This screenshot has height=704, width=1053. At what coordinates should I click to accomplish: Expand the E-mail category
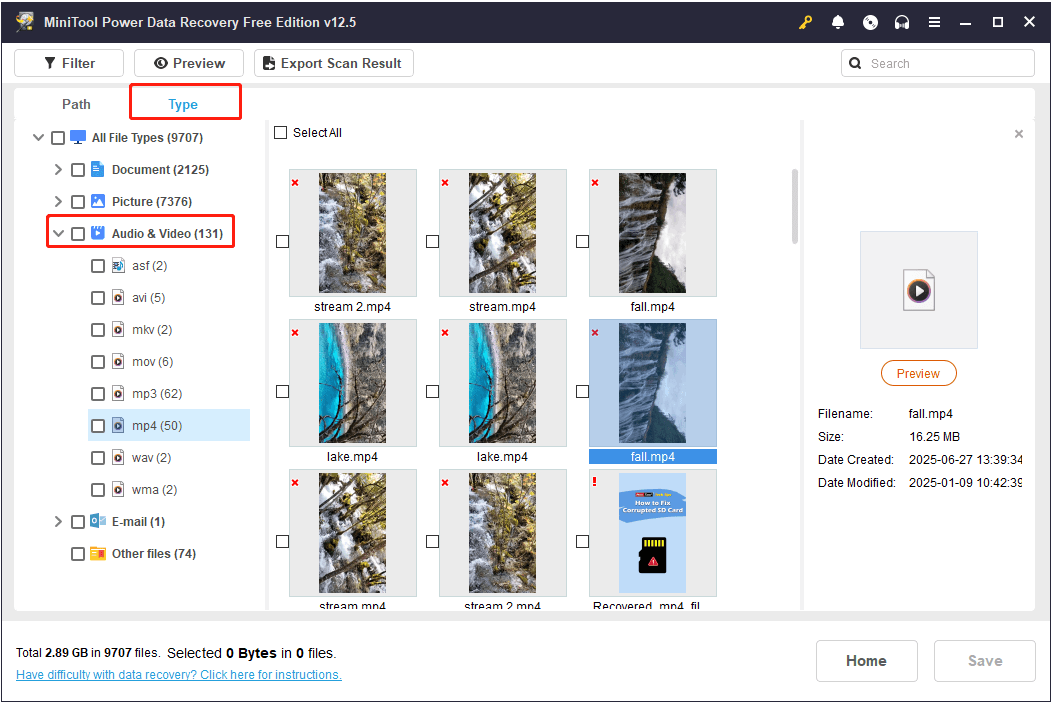coord(58,521)
